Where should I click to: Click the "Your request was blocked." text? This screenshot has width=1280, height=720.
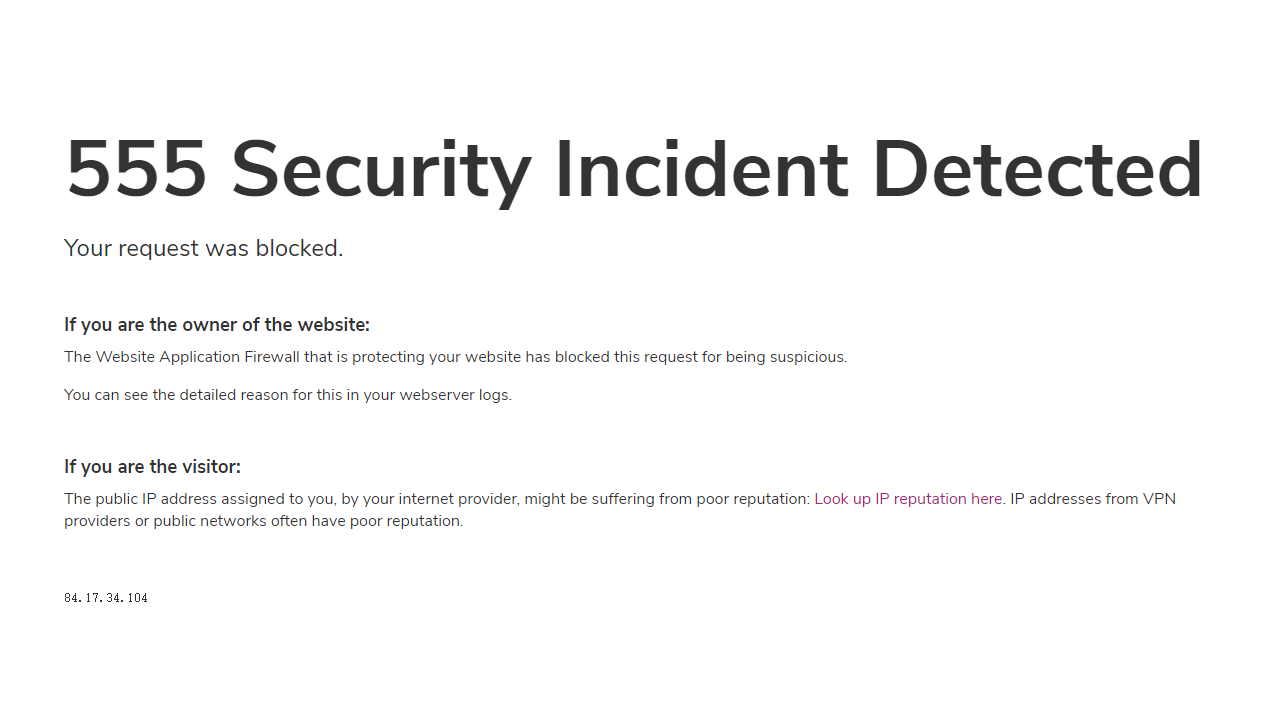click(x=204, y=248)
